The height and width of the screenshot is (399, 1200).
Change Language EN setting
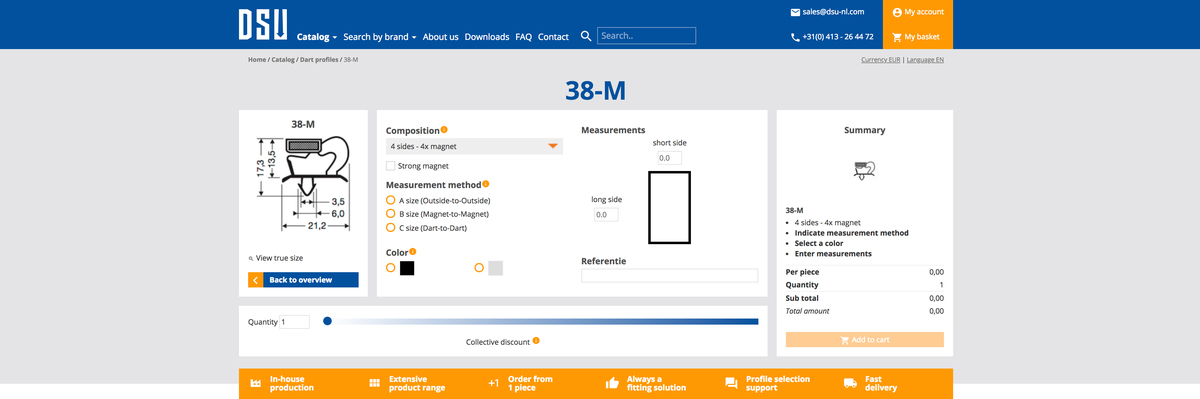pyautogui.click(x=925, y=60)
